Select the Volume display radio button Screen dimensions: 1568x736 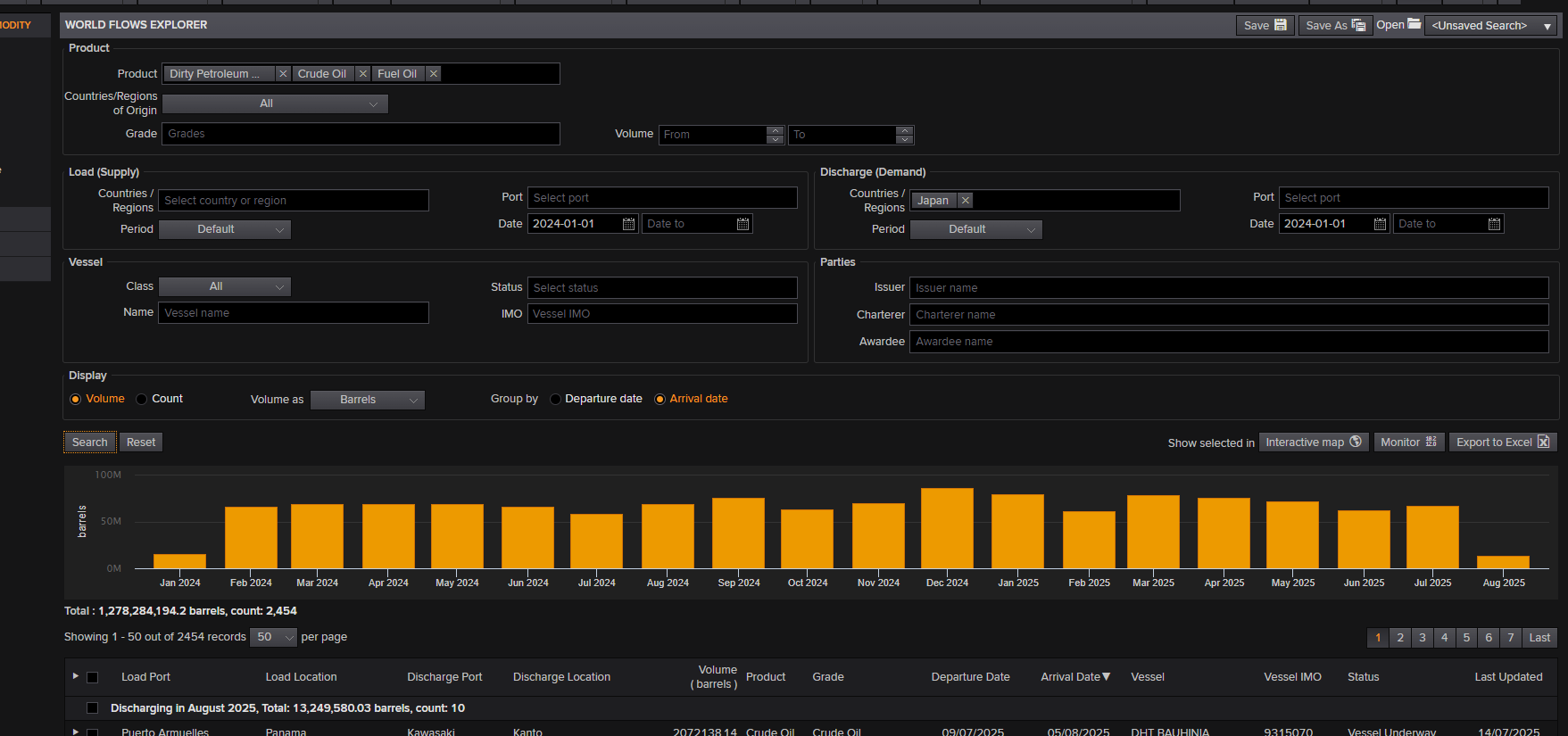76,399
